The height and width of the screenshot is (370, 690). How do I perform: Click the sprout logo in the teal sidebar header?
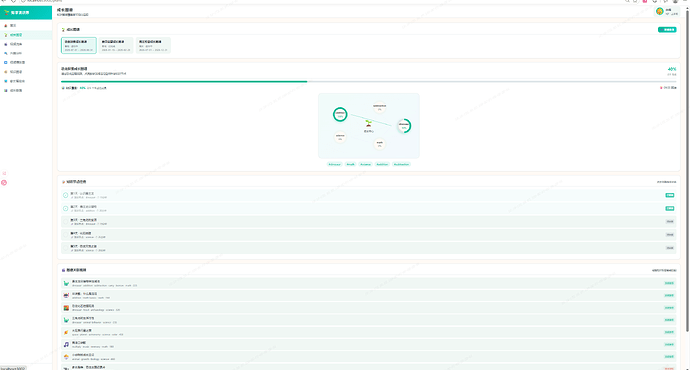(6, 12)
